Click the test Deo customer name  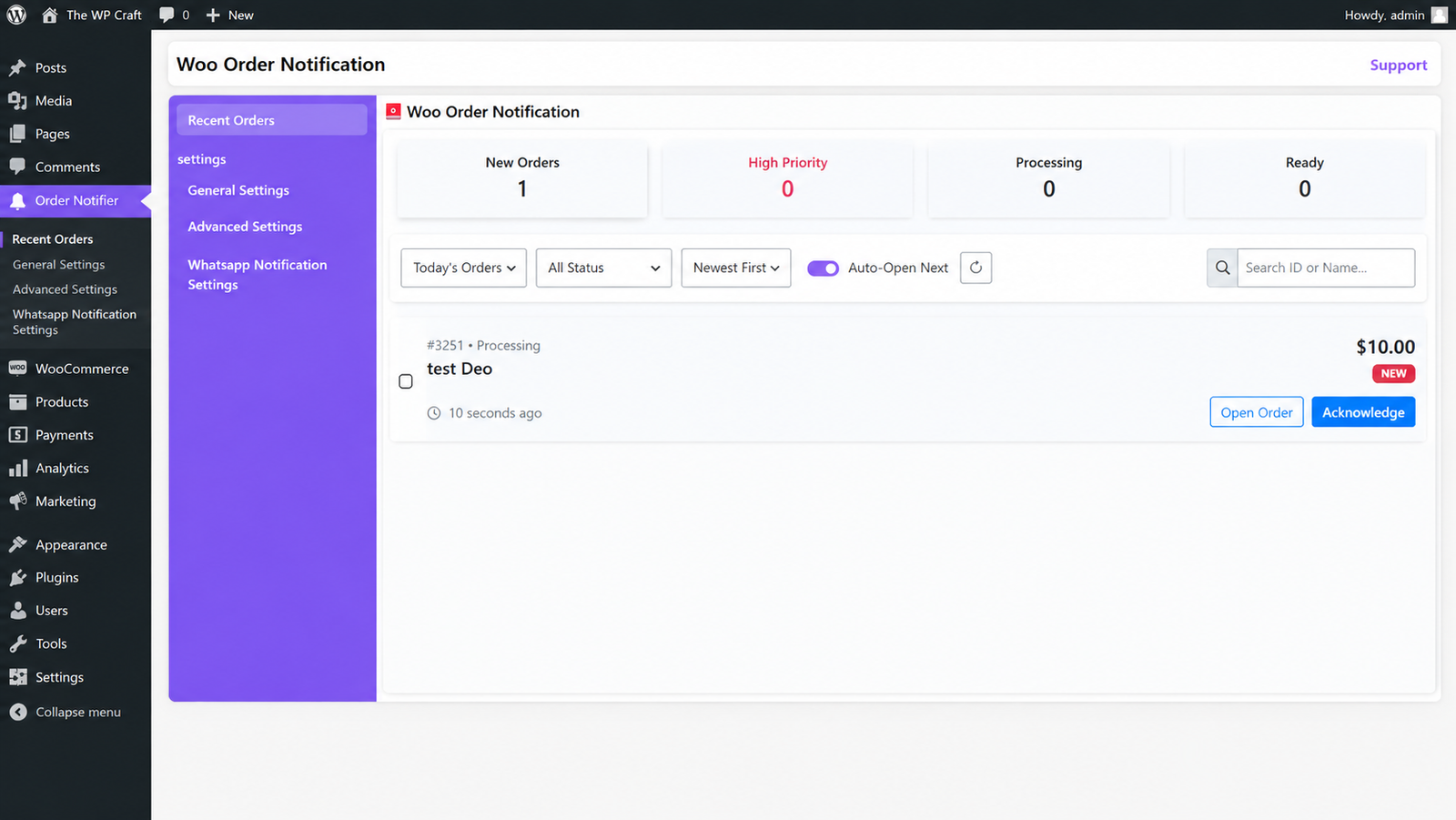460,369
